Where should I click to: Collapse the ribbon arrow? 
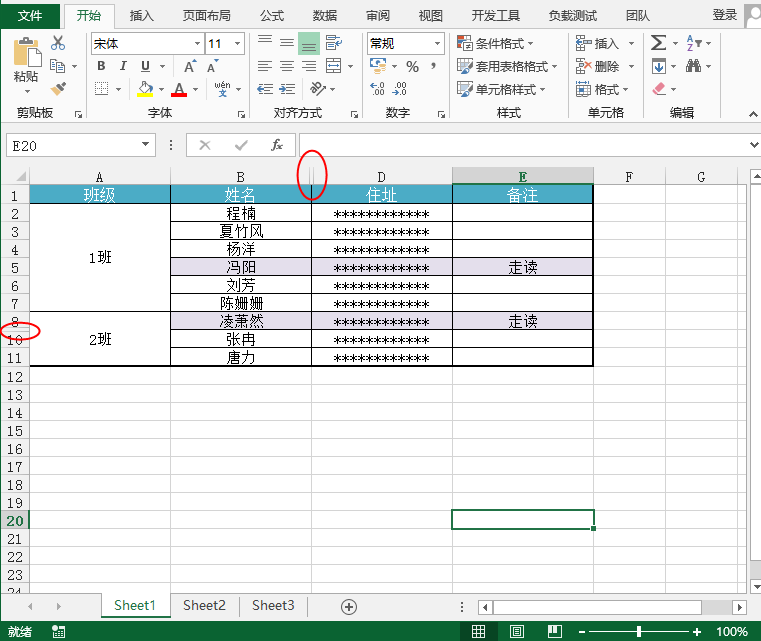click(x=753, y=114)
